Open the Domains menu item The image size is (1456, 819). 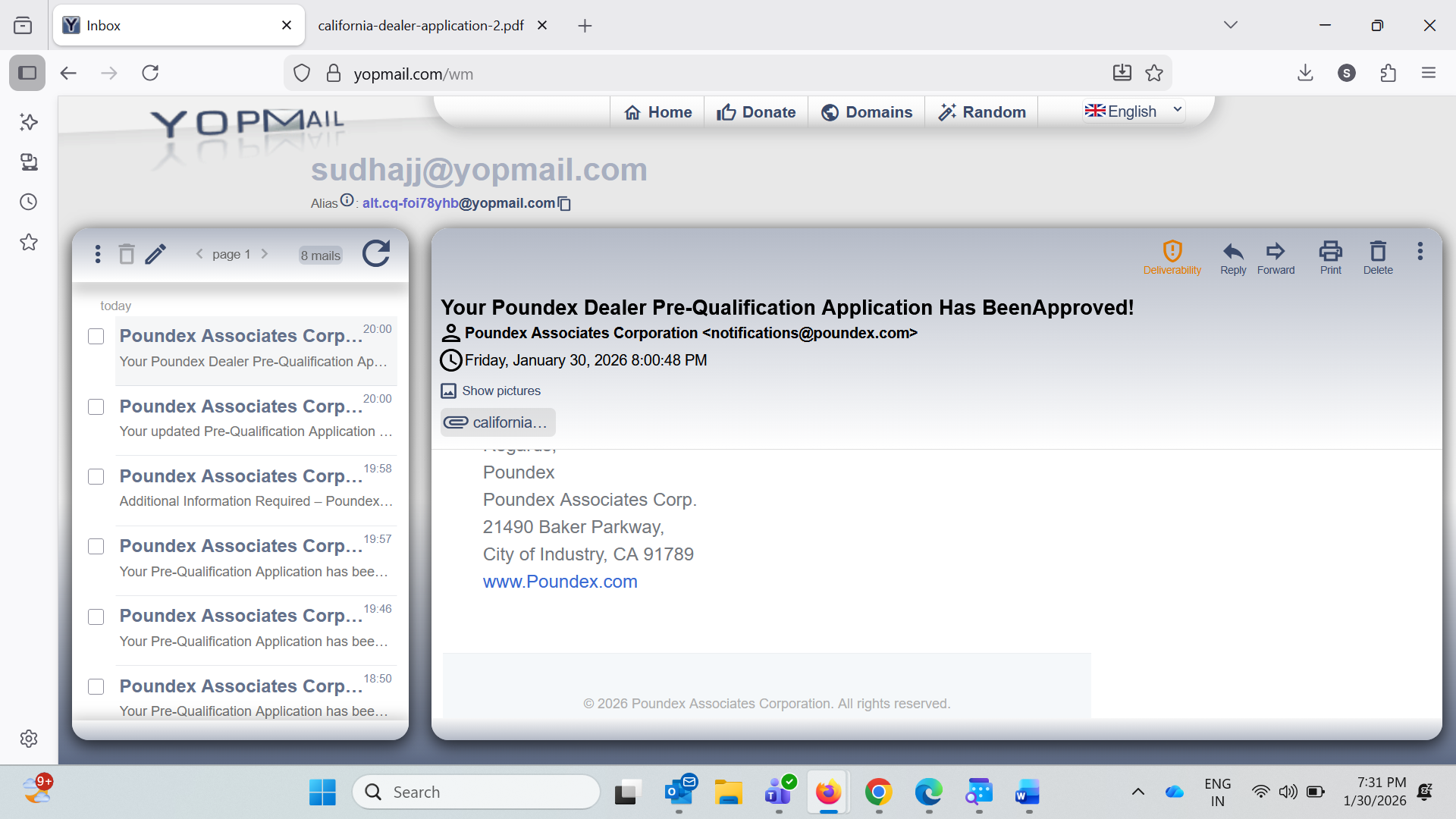tap(867, 112)
